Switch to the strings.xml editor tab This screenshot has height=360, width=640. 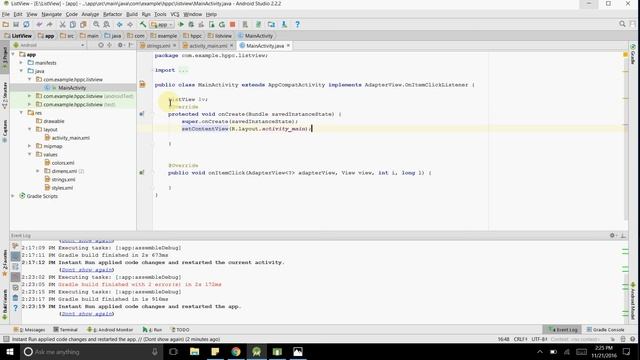point(158,46)
